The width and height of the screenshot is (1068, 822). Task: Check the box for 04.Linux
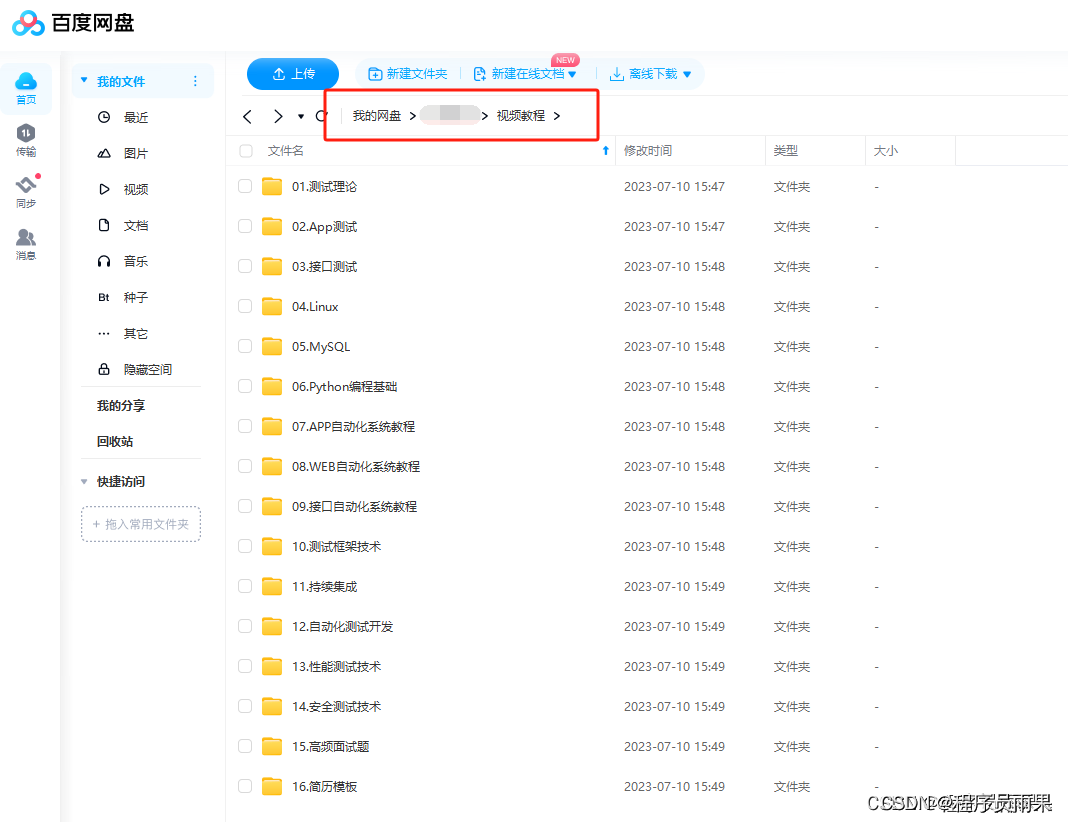click(x=245, y=306)
